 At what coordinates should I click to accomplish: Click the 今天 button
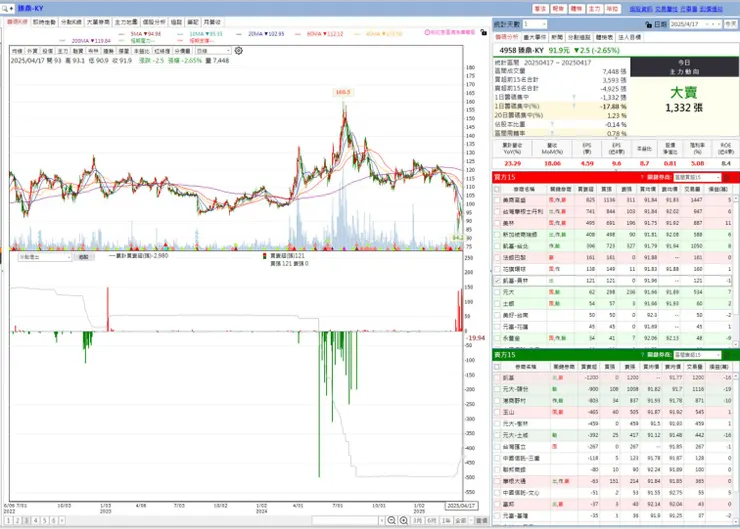[731, 24]
